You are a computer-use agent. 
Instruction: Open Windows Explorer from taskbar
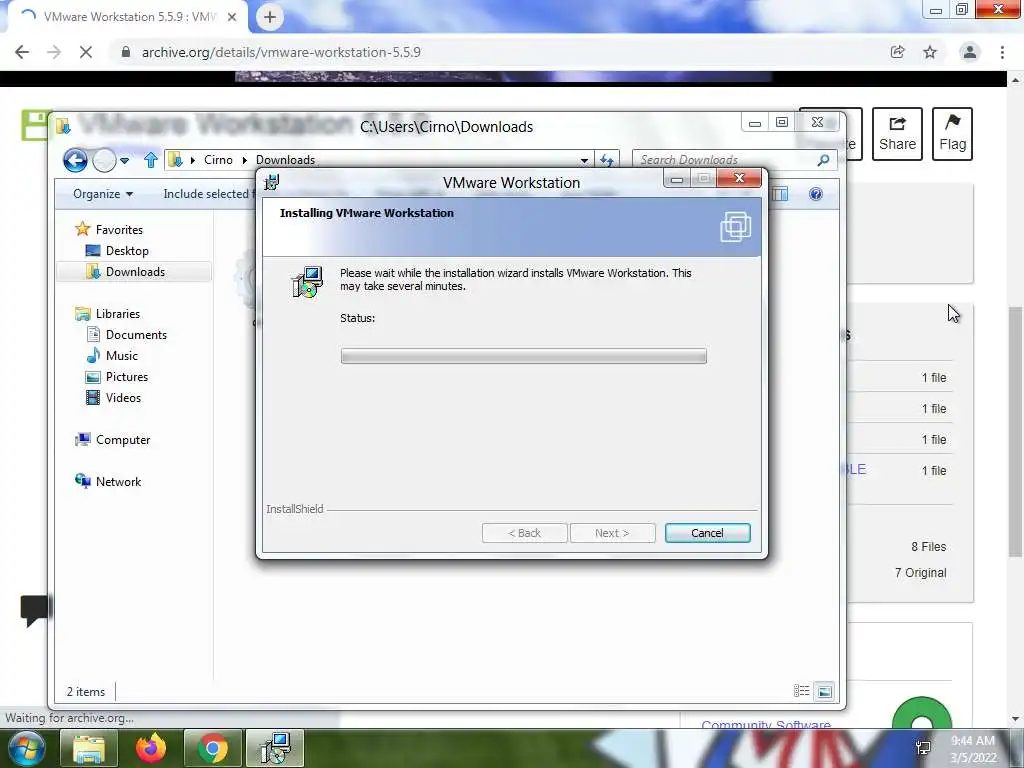click(x=89, y=748)
